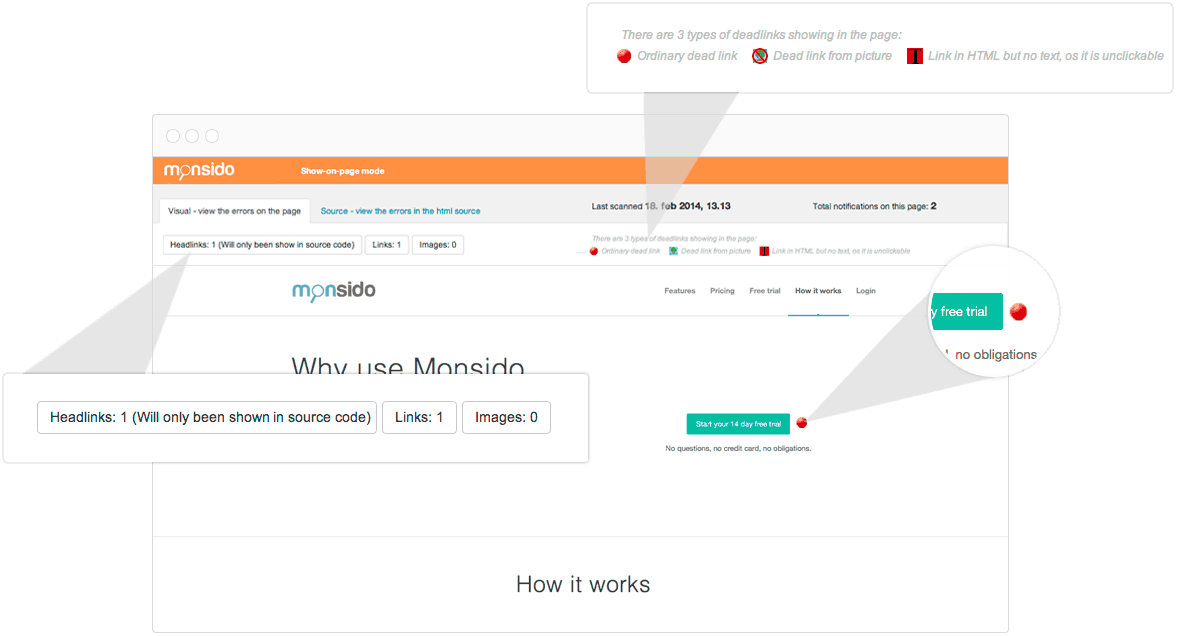Click Total notifications on this page: 2
This screenshot has width=1177, height=636.
click(874, 206)
